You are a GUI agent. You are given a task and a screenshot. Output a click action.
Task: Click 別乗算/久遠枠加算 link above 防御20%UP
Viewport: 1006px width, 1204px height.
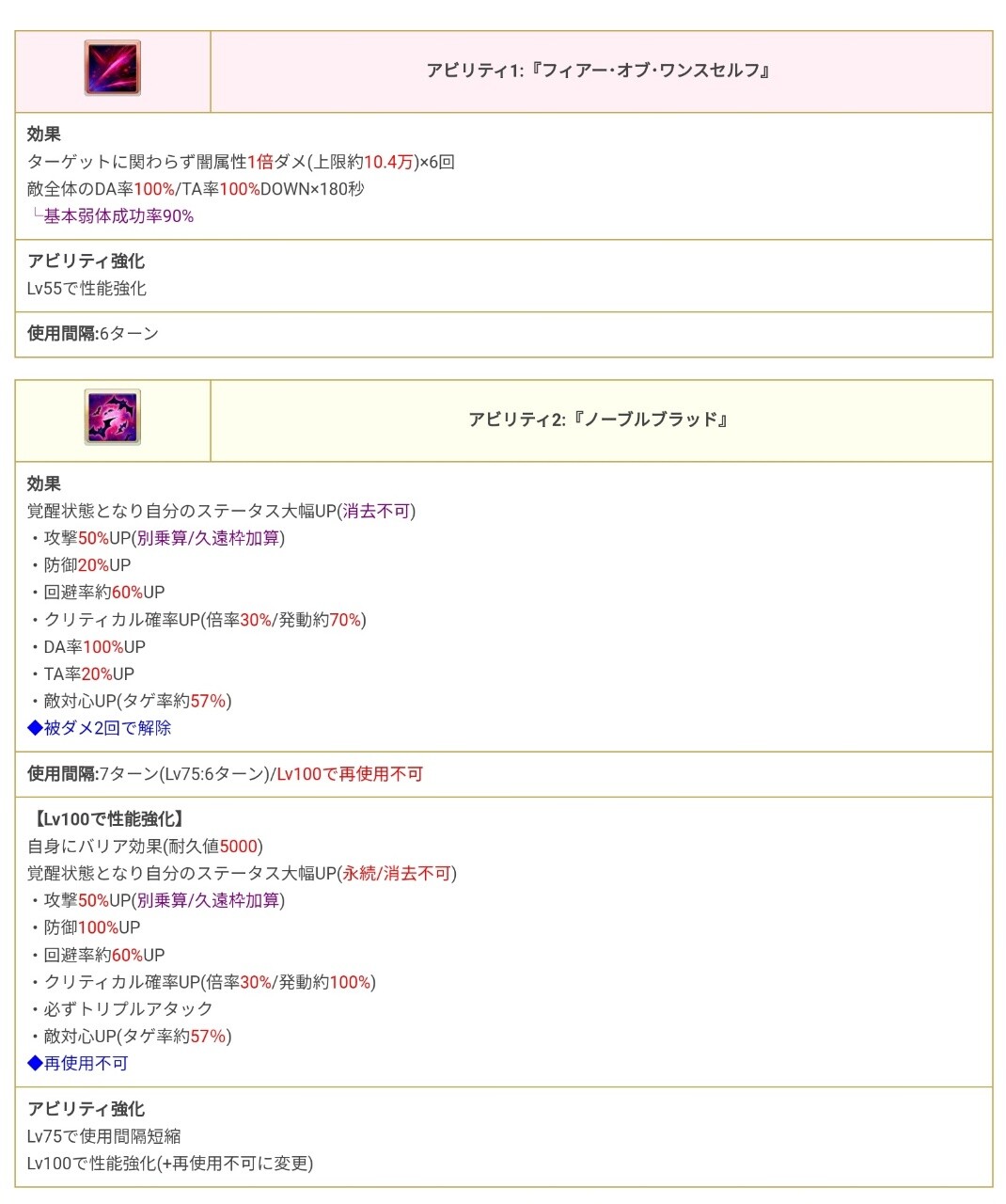pos(208,538)
